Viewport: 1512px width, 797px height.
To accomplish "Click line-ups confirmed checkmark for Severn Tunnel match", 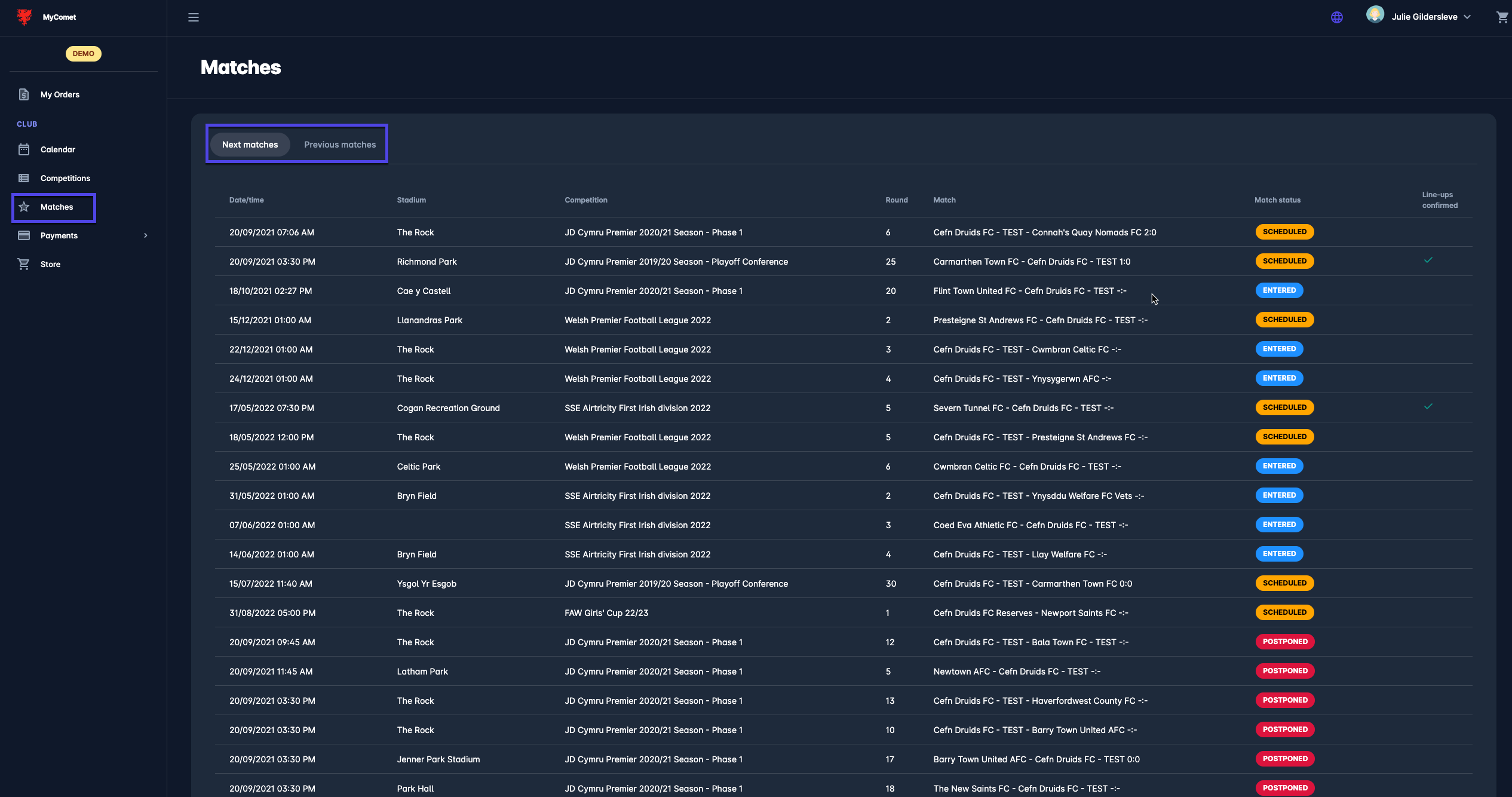I will pos(1428,406).
